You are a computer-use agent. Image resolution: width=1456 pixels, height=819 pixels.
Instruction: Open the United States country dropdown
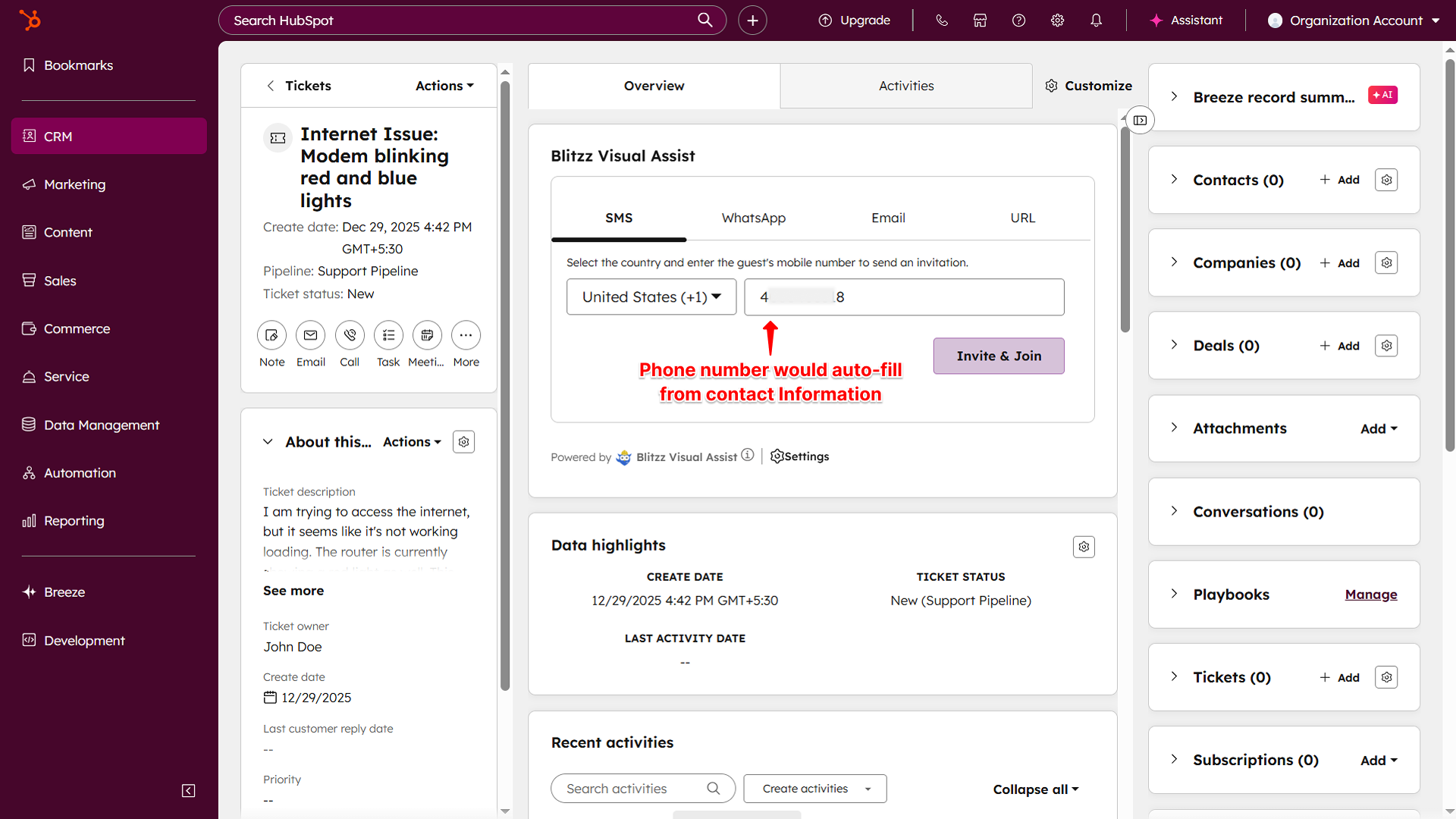[x=651, y=297]
